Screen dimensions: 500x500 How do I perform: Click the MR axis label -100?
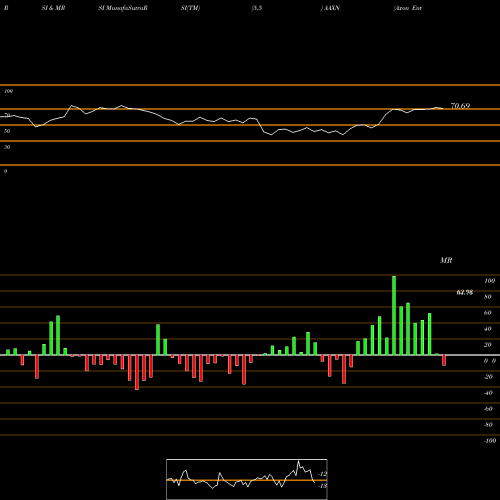(x=490, y=441)
